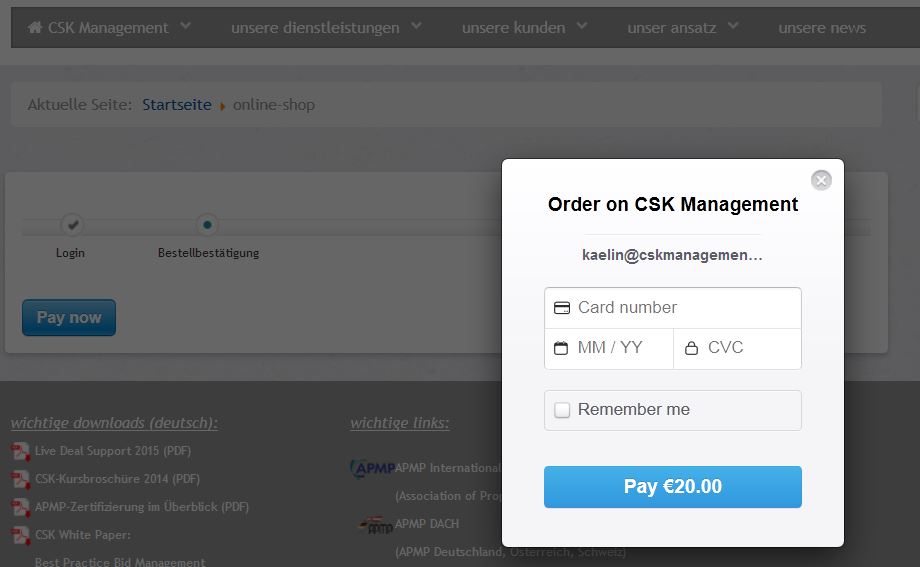Click the lock icon in CVC field

click(x=691, y=348)
